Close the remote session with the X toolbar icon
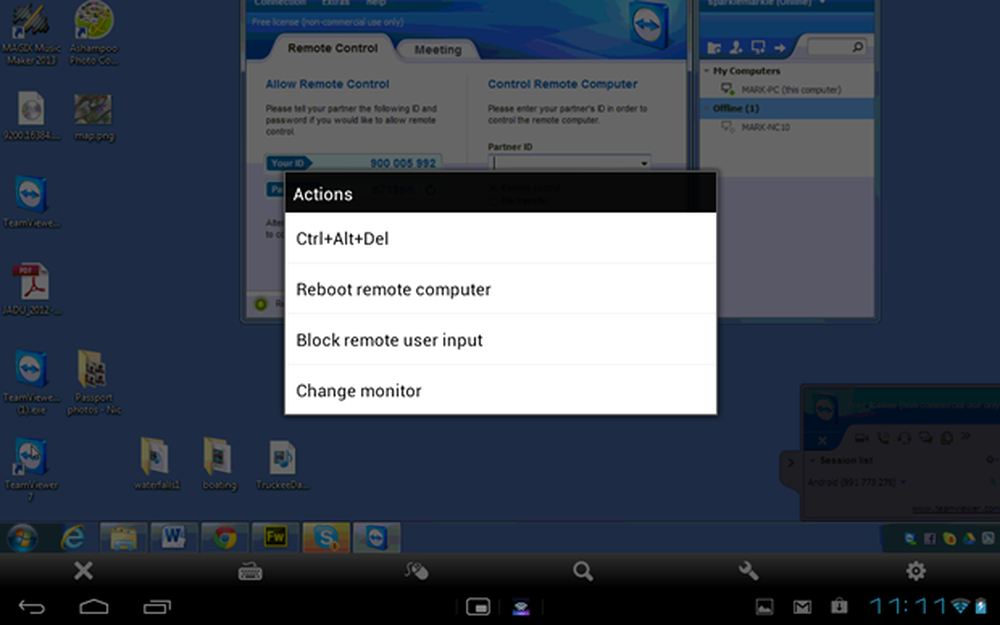This screenshot has width=1000, height=625. pyautogui.click(x=84, y=570)
